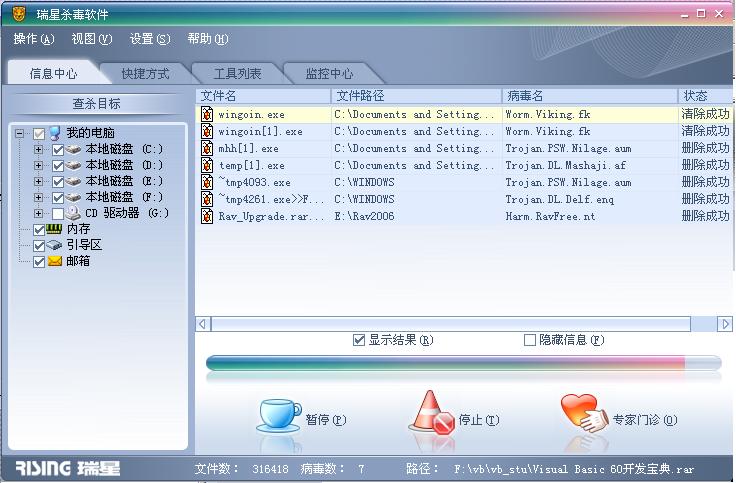Click the drive icon for 本地磁盘 (C:)
The height and width of the screenshot is (483, 736).
pyautogui.click(x=73, y=149)
